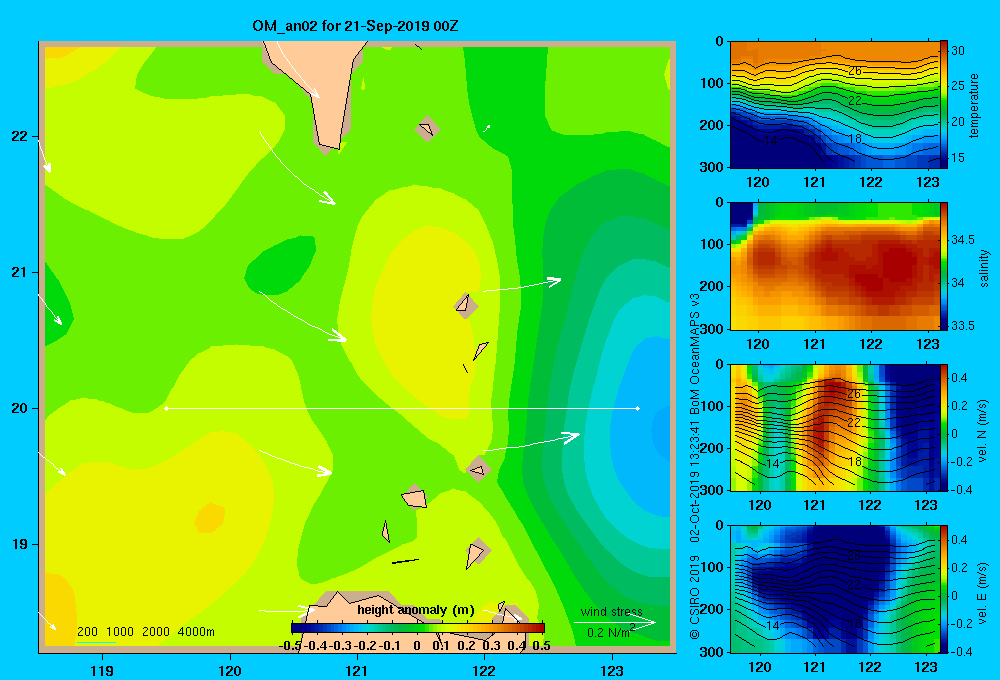Click the vel. E color scale bar
This screenshot has width=1000, height=680.
coord(944,589)
